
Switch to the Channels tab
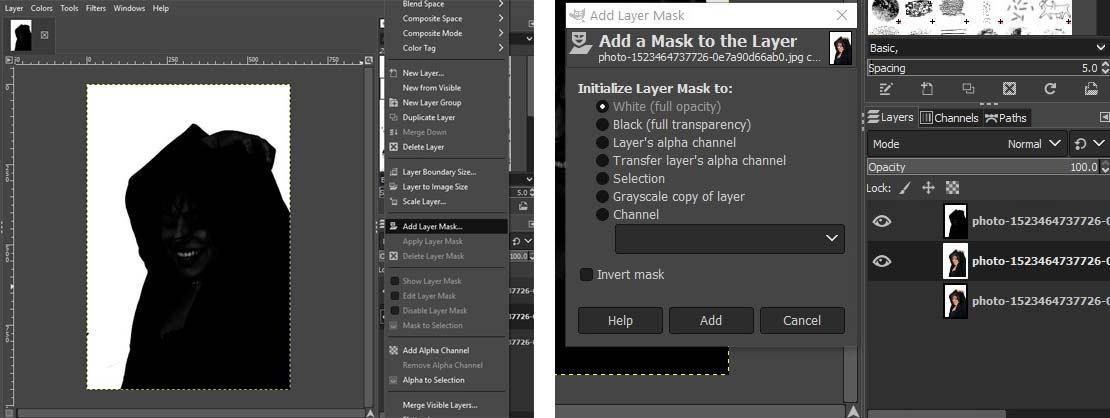pos(949,118)
